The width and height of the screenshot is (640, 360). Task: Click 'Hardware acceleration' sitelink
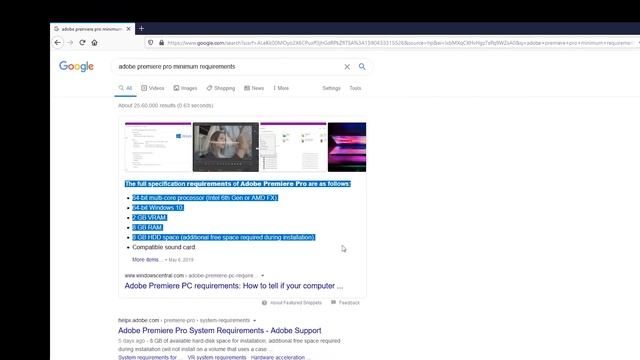[280, 358]
